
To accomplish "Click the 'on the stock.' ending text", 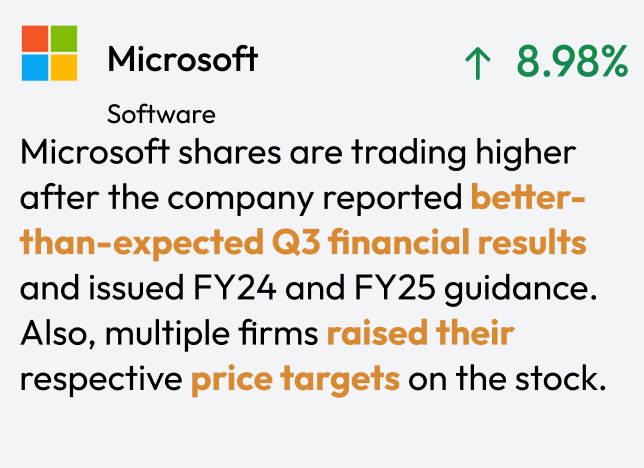I will point(508,380).
